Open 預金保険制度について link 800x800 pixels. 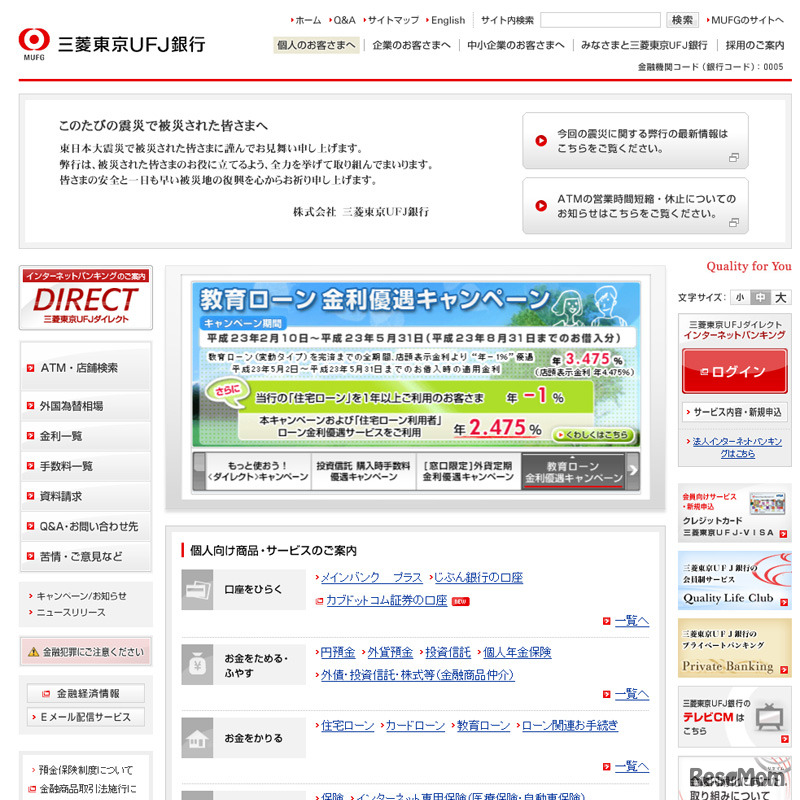86,770
